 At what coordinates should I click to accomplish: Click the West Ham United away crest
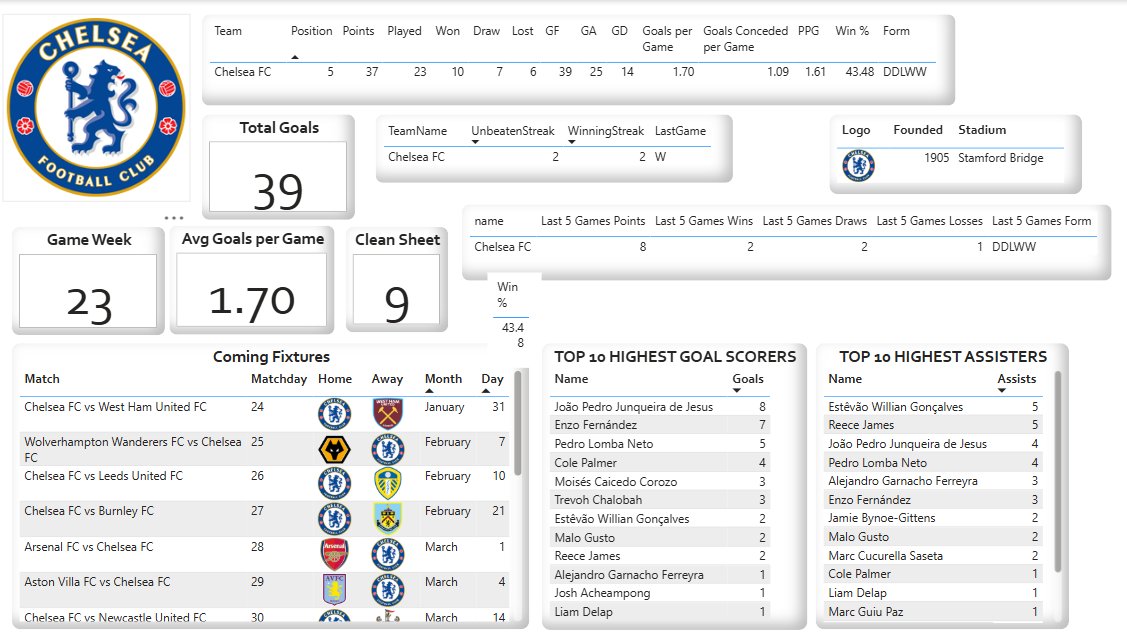[x=388, y=414]
